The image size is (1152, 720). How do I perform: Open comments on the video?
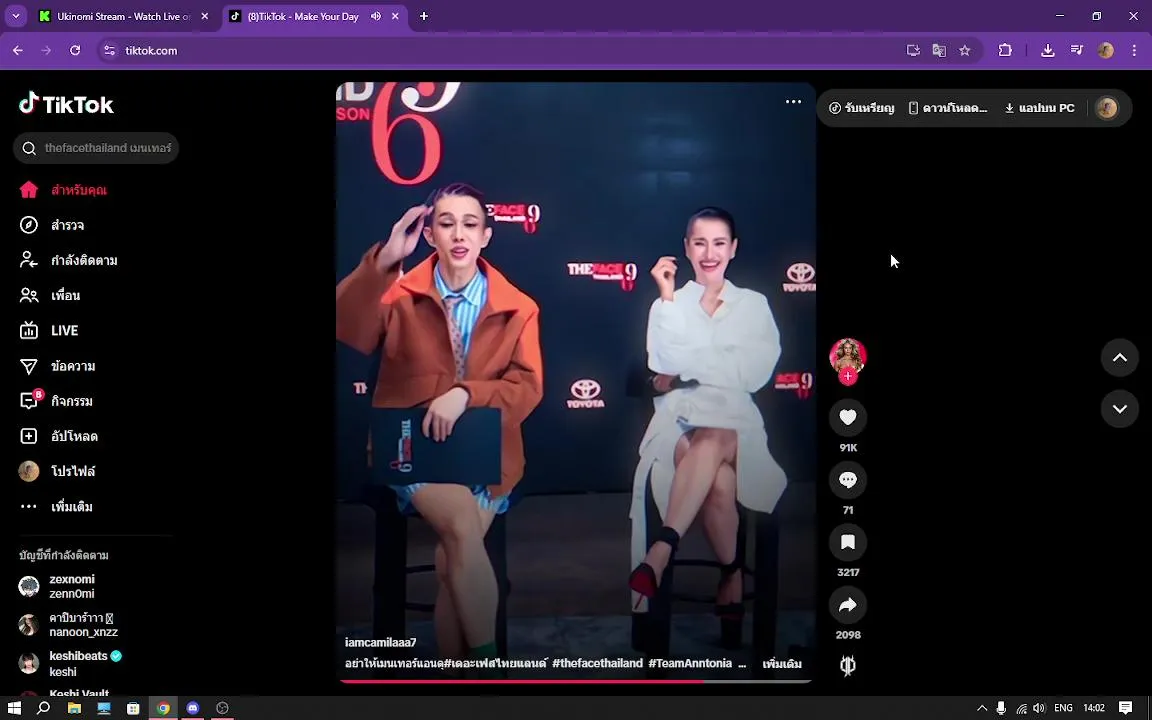[x=848, y=480]
